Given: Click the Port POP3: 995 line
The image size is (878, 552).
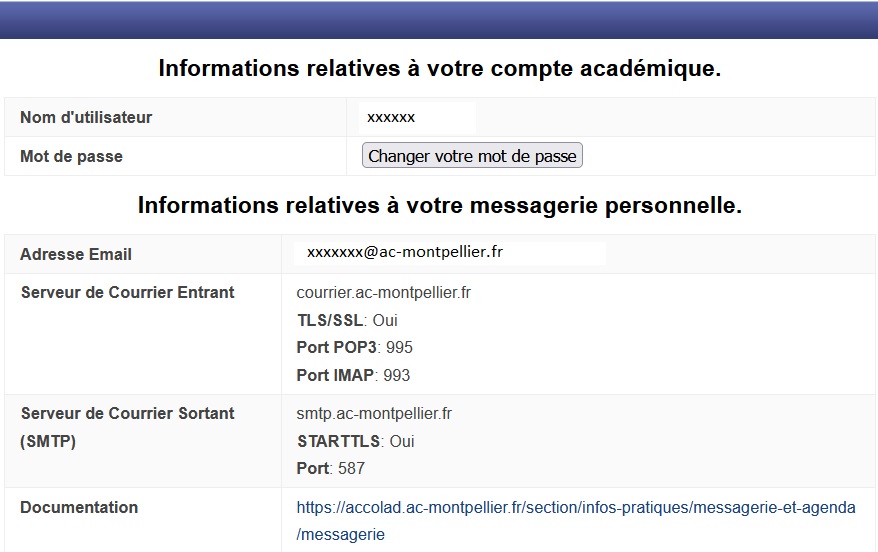Looking at the screenshot, I should 355,348.
